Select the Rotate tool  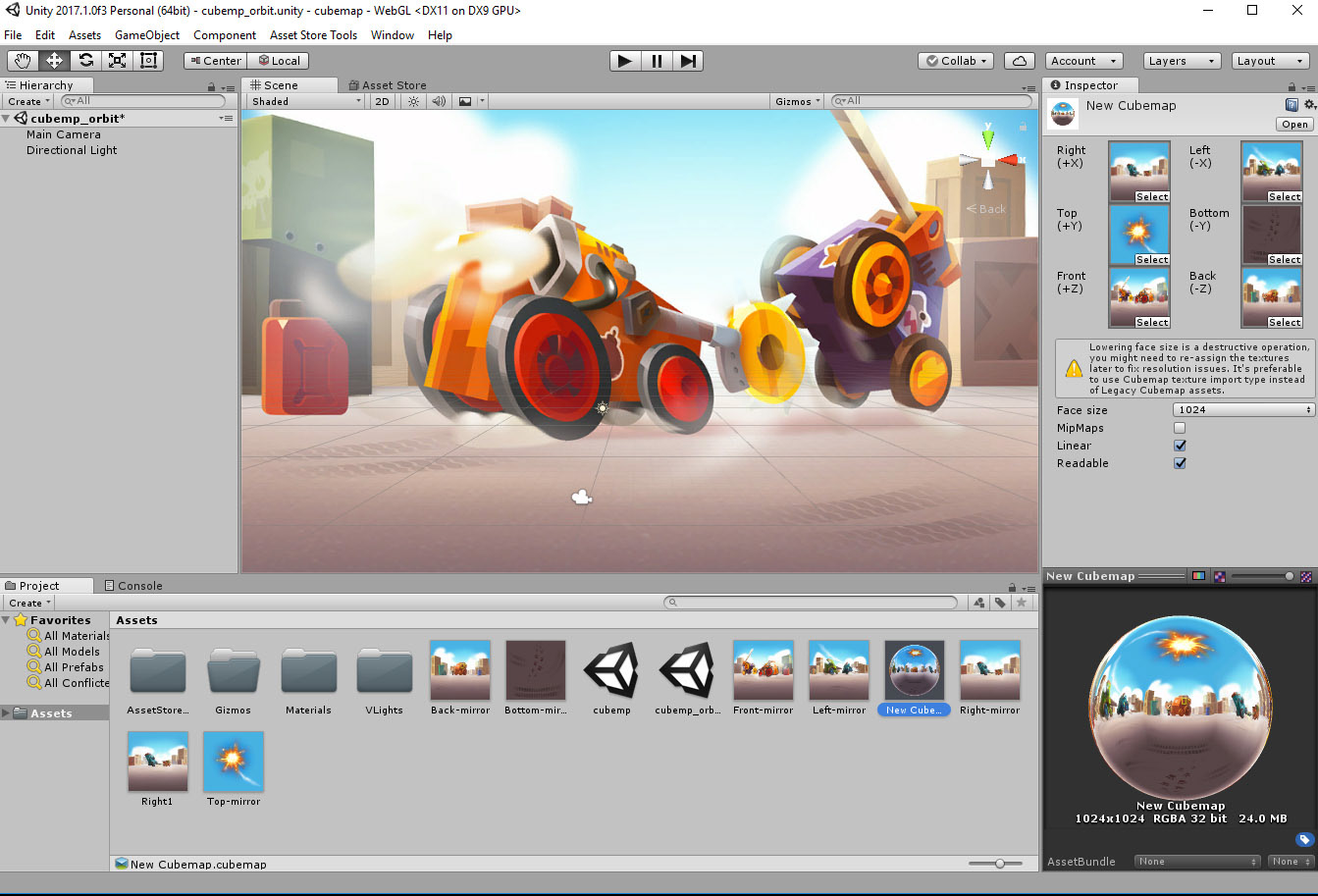tap(85, 61)
